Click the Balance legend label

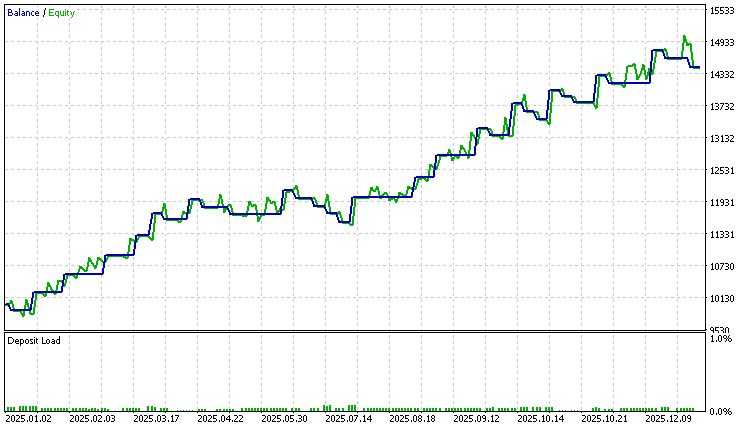click(x=23, y=13)
